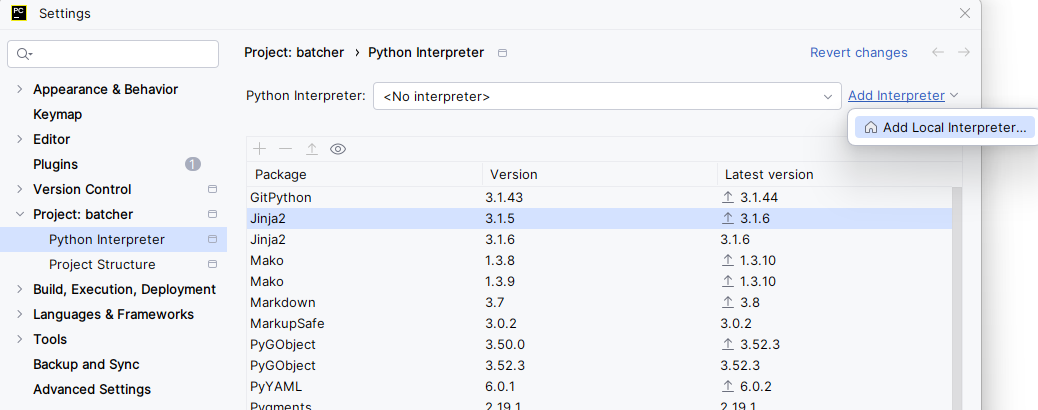The image size is (1038, 410).
Task: Open Backup and Sync settings
Action: 86,364
